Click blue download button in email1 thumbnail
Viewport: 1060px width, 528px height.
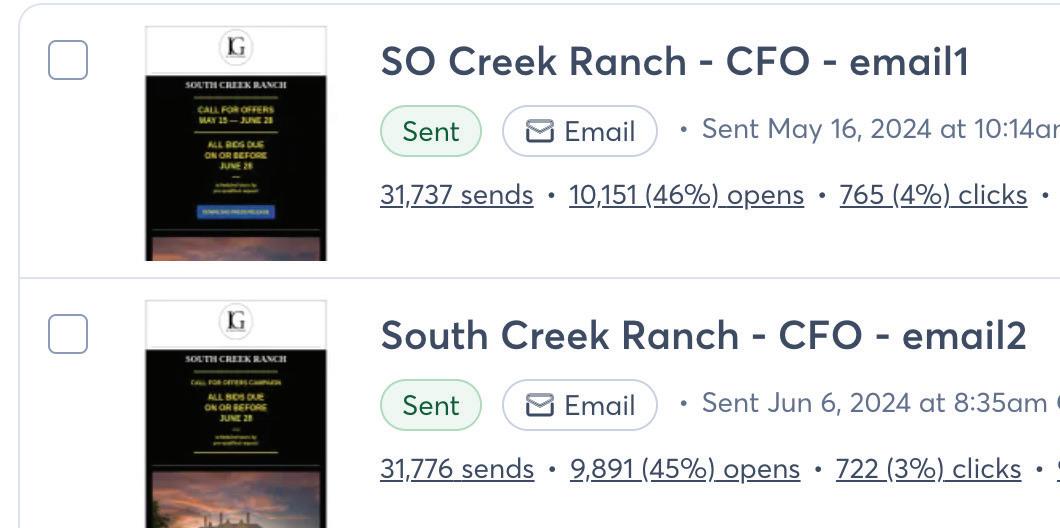coord(236,212)
